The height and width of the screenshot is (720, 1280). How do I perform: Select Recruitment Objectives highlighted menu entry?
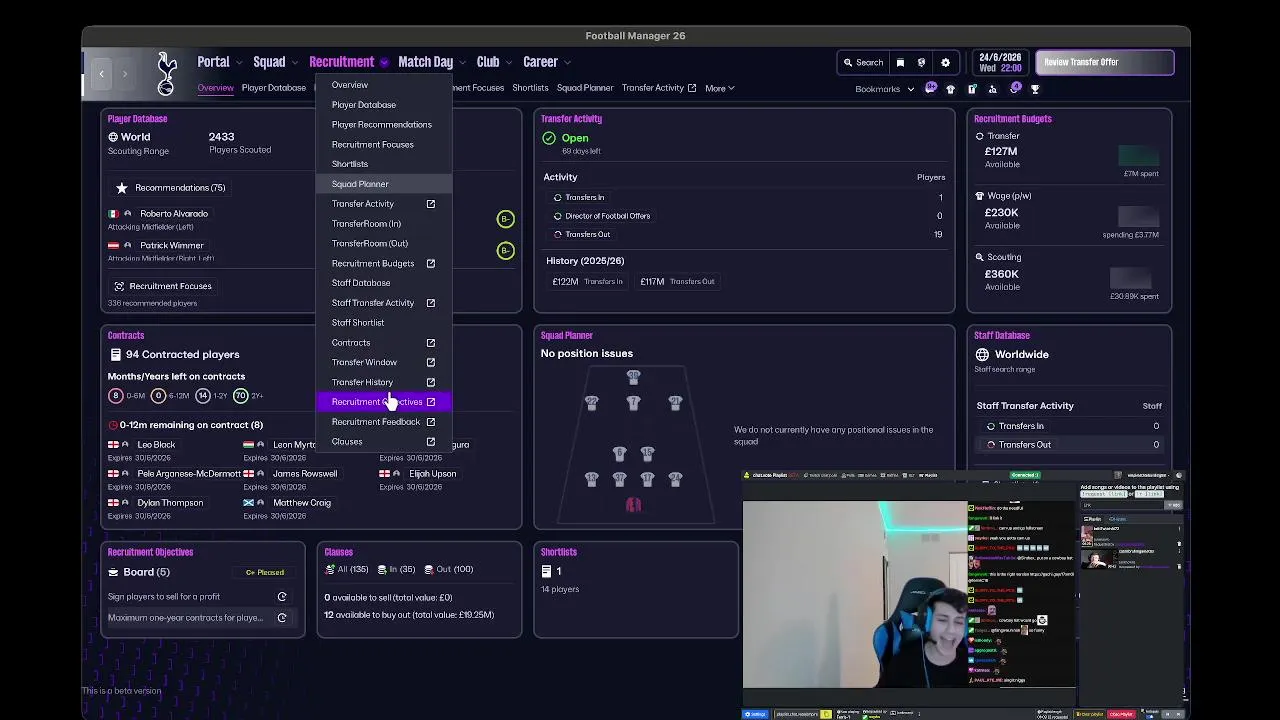(384, 402)
